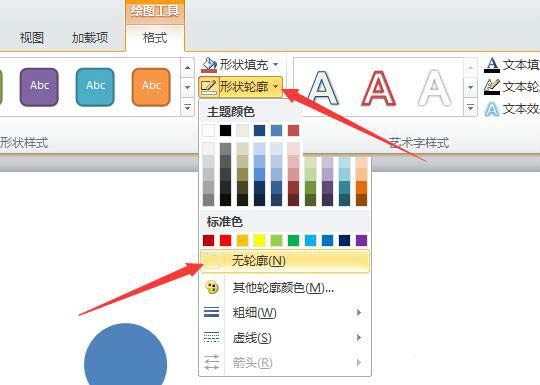Click the 文本轮廓 pen icon
The width and height of the screenshot is (540, 385).
click(x=492, y=87)
